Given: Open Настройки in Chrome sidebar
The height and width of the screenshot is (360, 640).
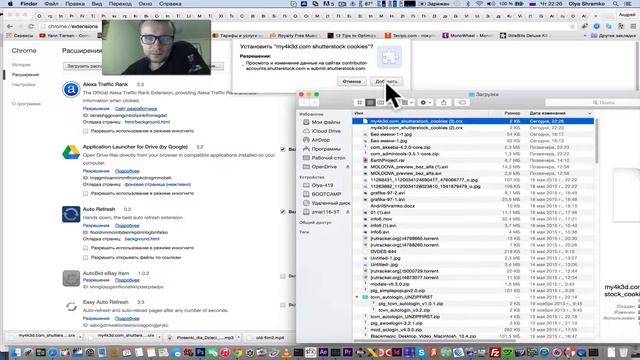Looking at the screenshot, I should 24,84.
